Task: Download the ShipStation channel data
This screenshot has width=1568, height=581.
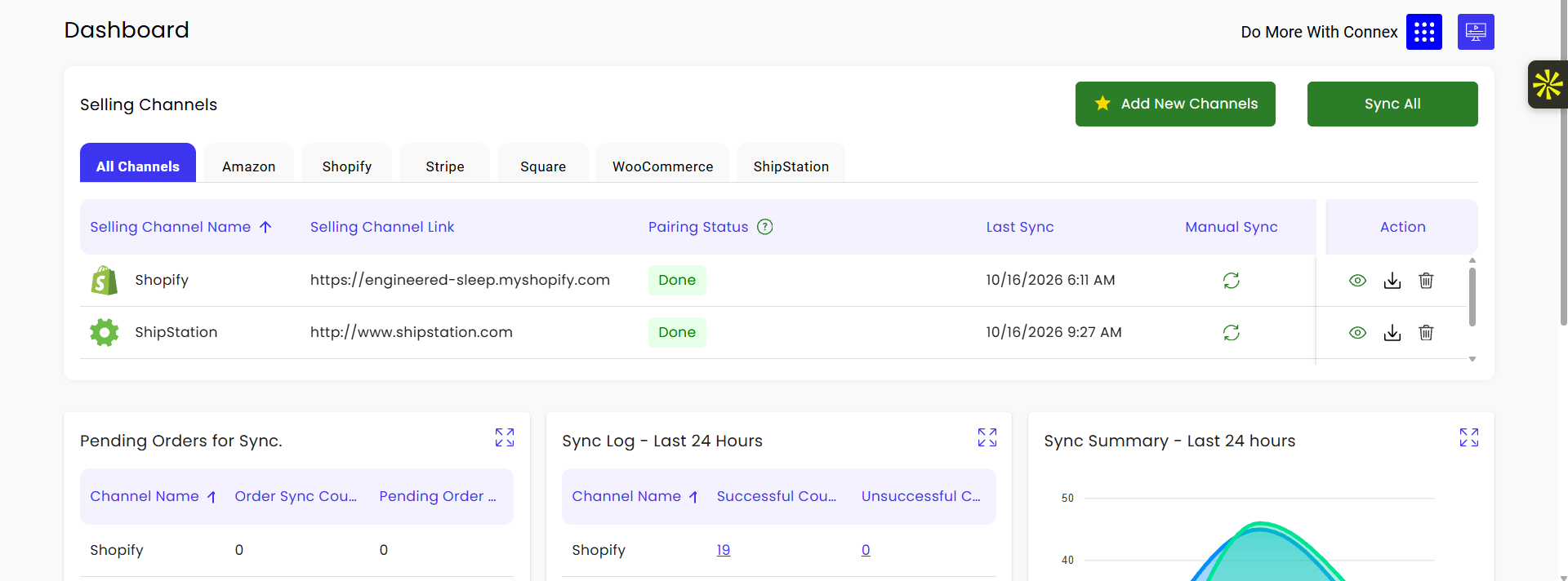Action: coord(1392,333)
